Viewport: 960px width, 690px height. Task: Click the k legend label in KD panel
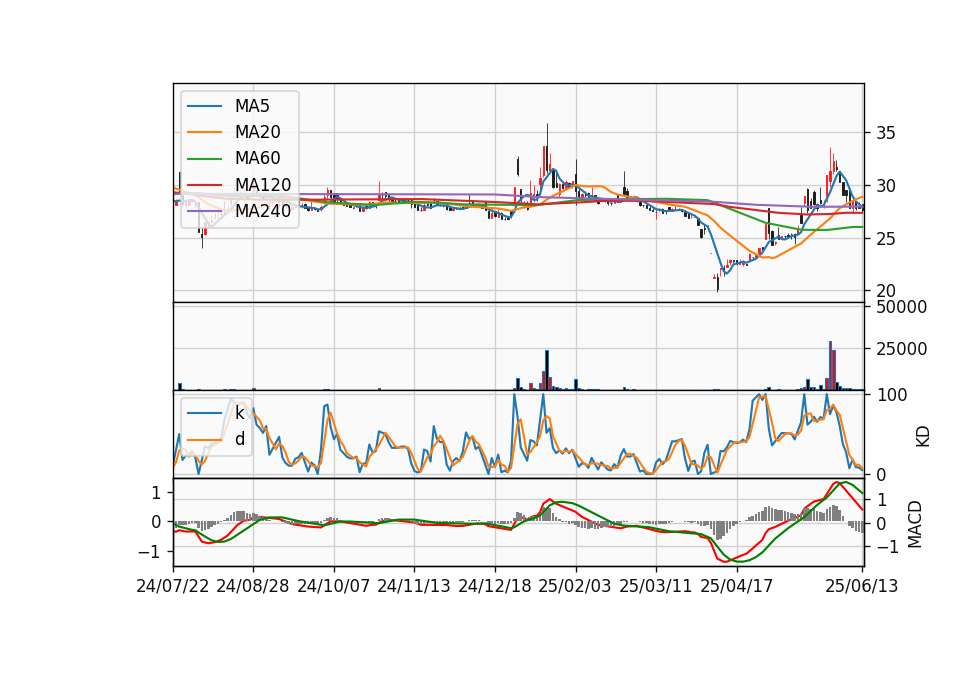pos(239,413)
